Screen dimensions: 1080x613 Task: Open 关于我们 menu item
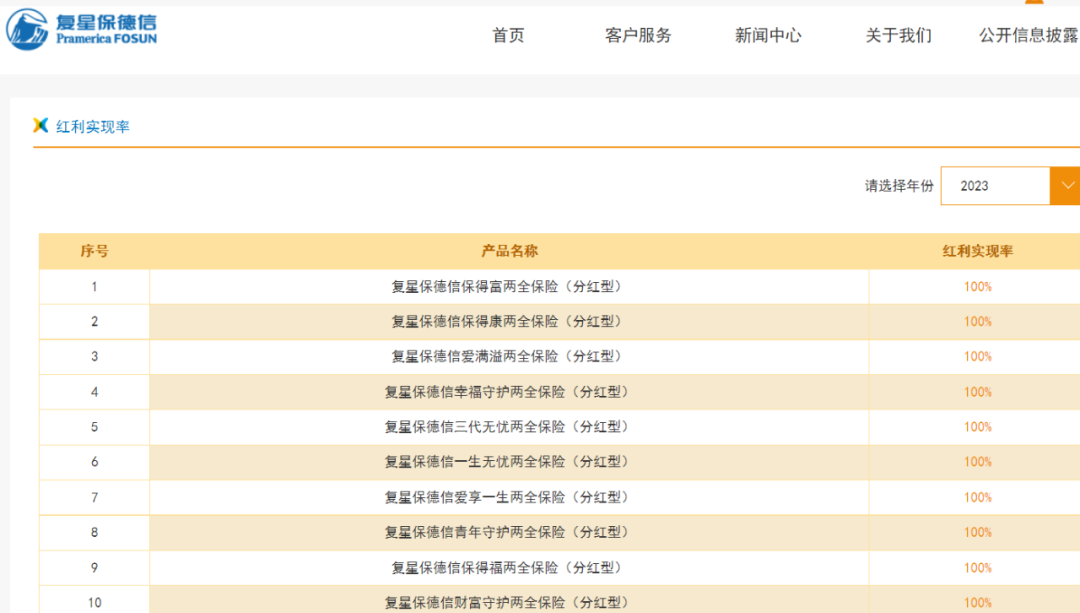[898, 35]
